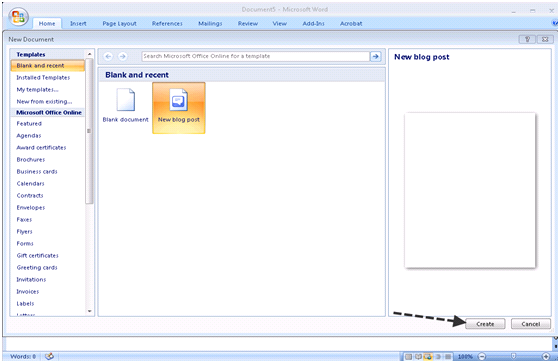
Task: Select Contracts template category
Action: [x=30, y=196]
